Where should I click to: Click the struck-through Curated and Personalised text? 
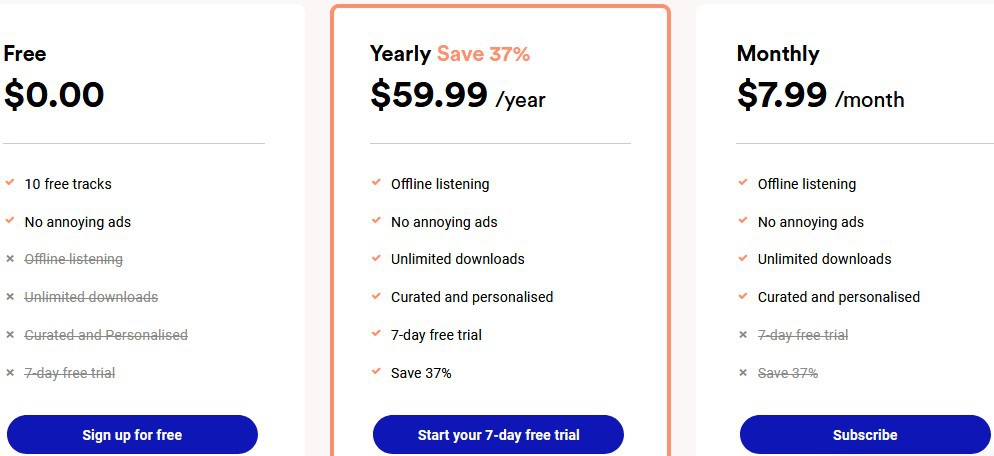click(x=106, y=335)
